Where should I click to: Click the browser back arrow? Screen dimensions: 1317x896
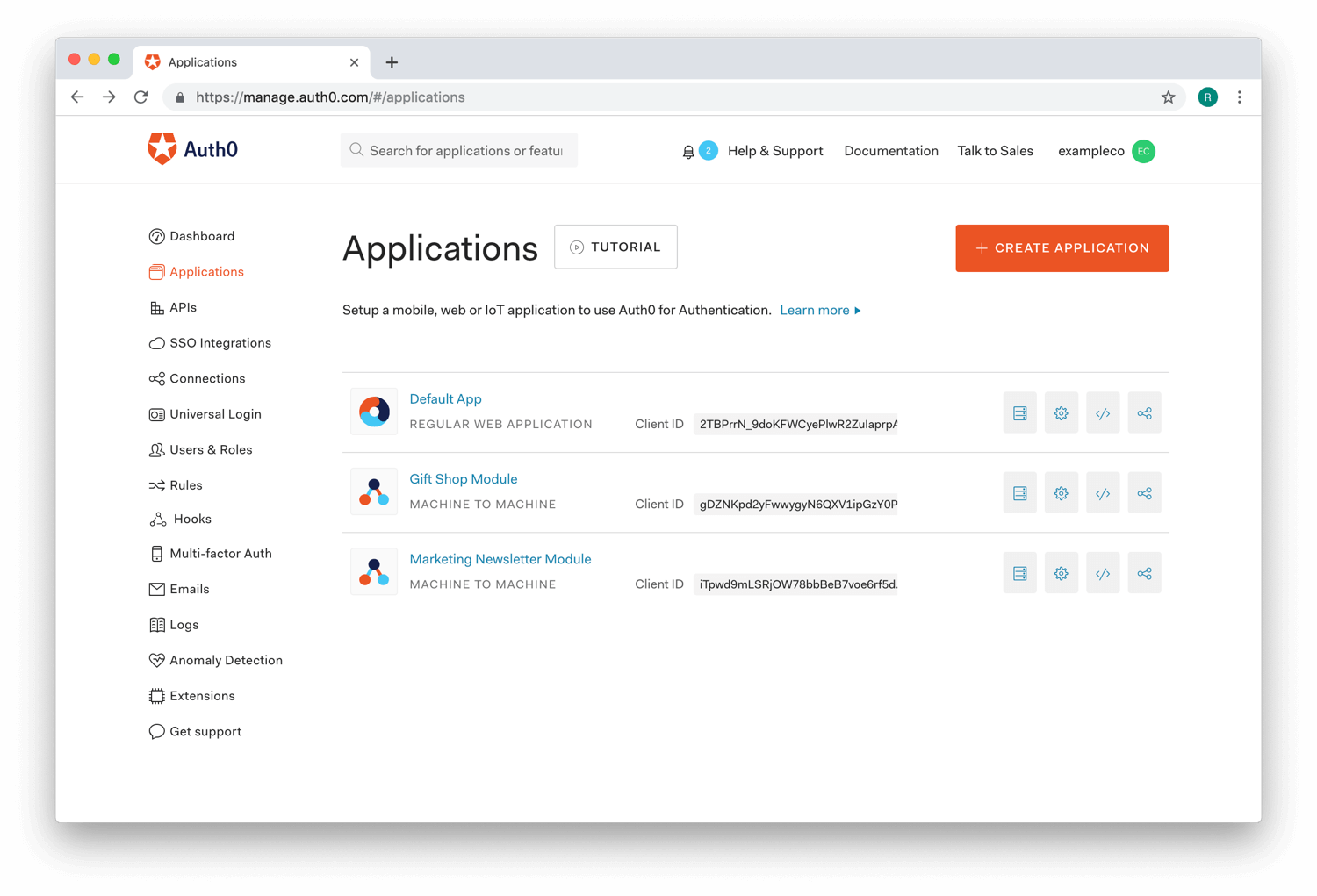tap(77, 97)
